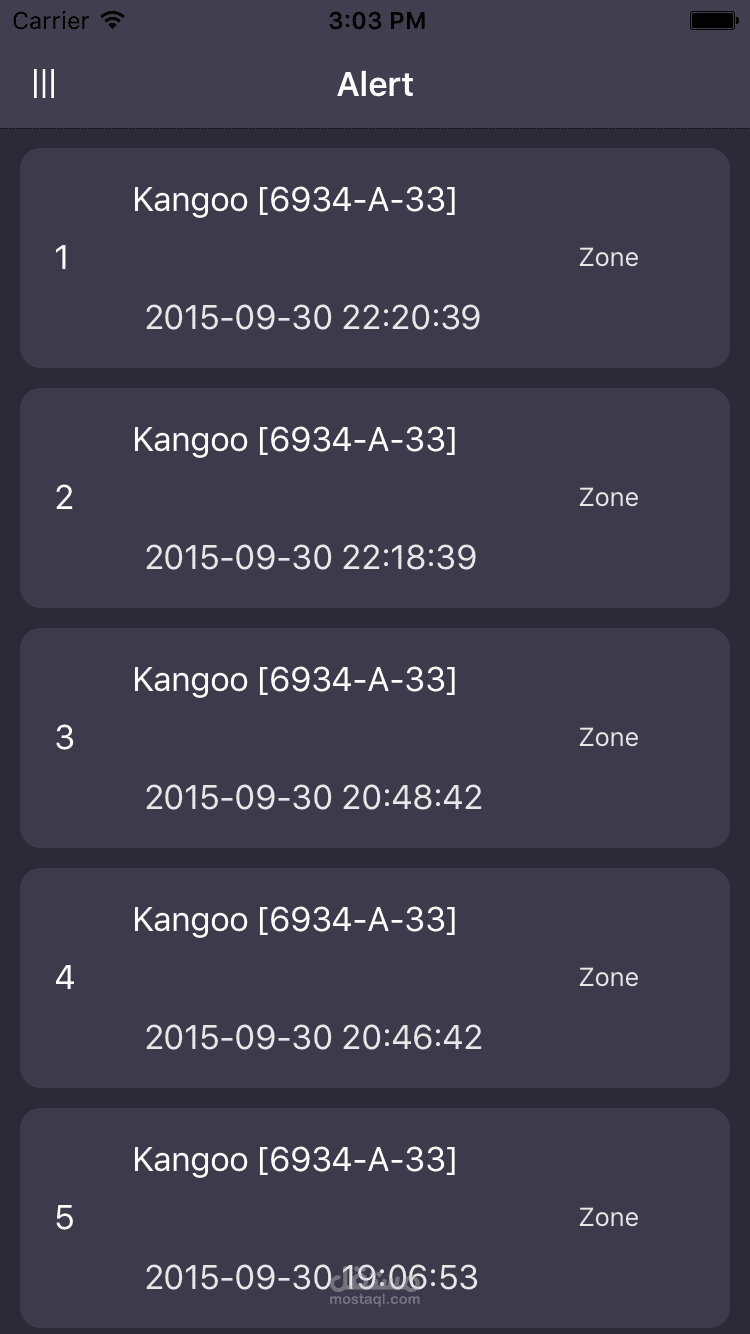Tap the 3:03 PM status bar clock
This screenshot has width=750, height=1334.
click(x=376, y=20)
